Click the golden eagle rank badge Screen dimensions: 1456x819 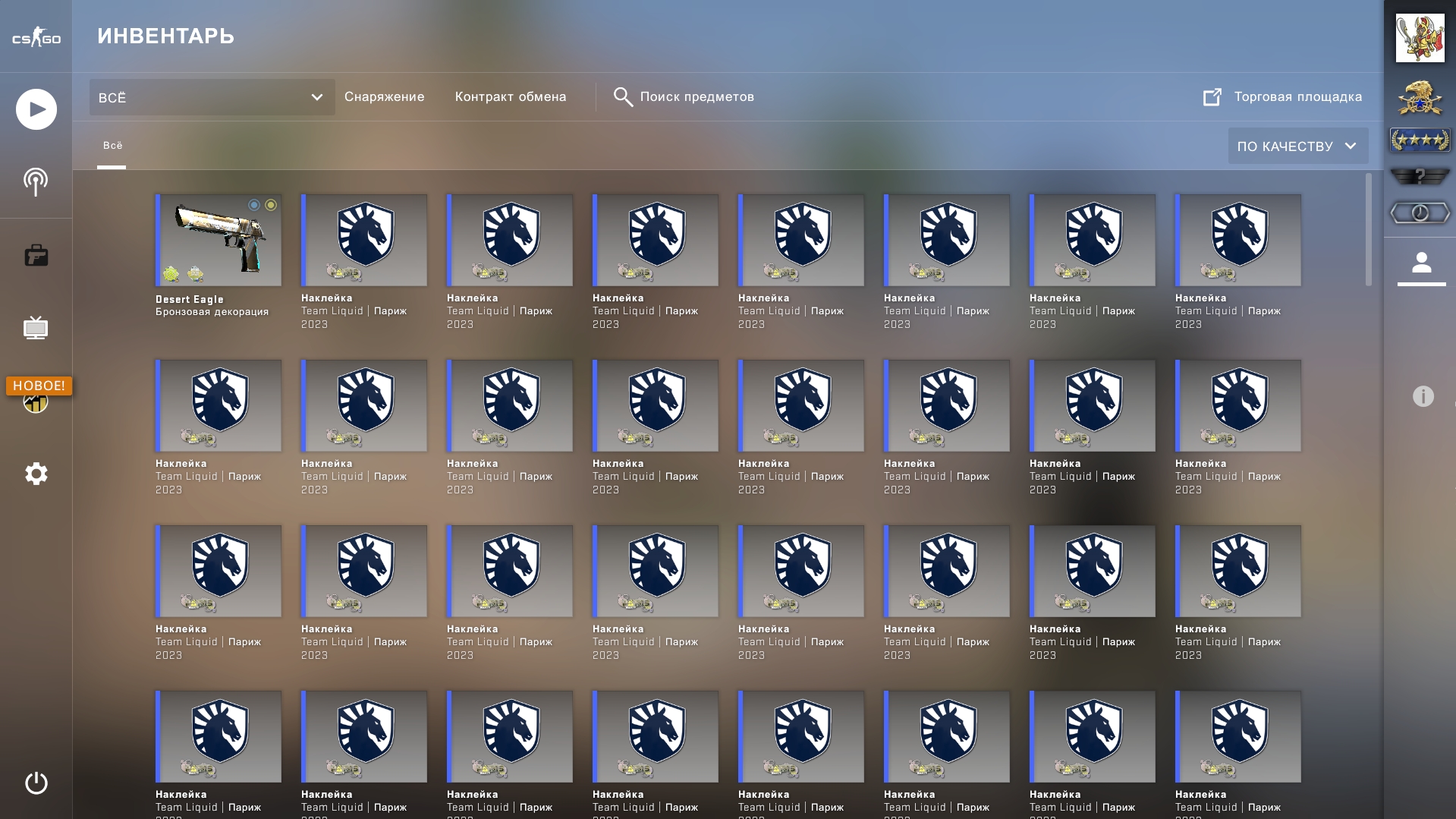1420,98
